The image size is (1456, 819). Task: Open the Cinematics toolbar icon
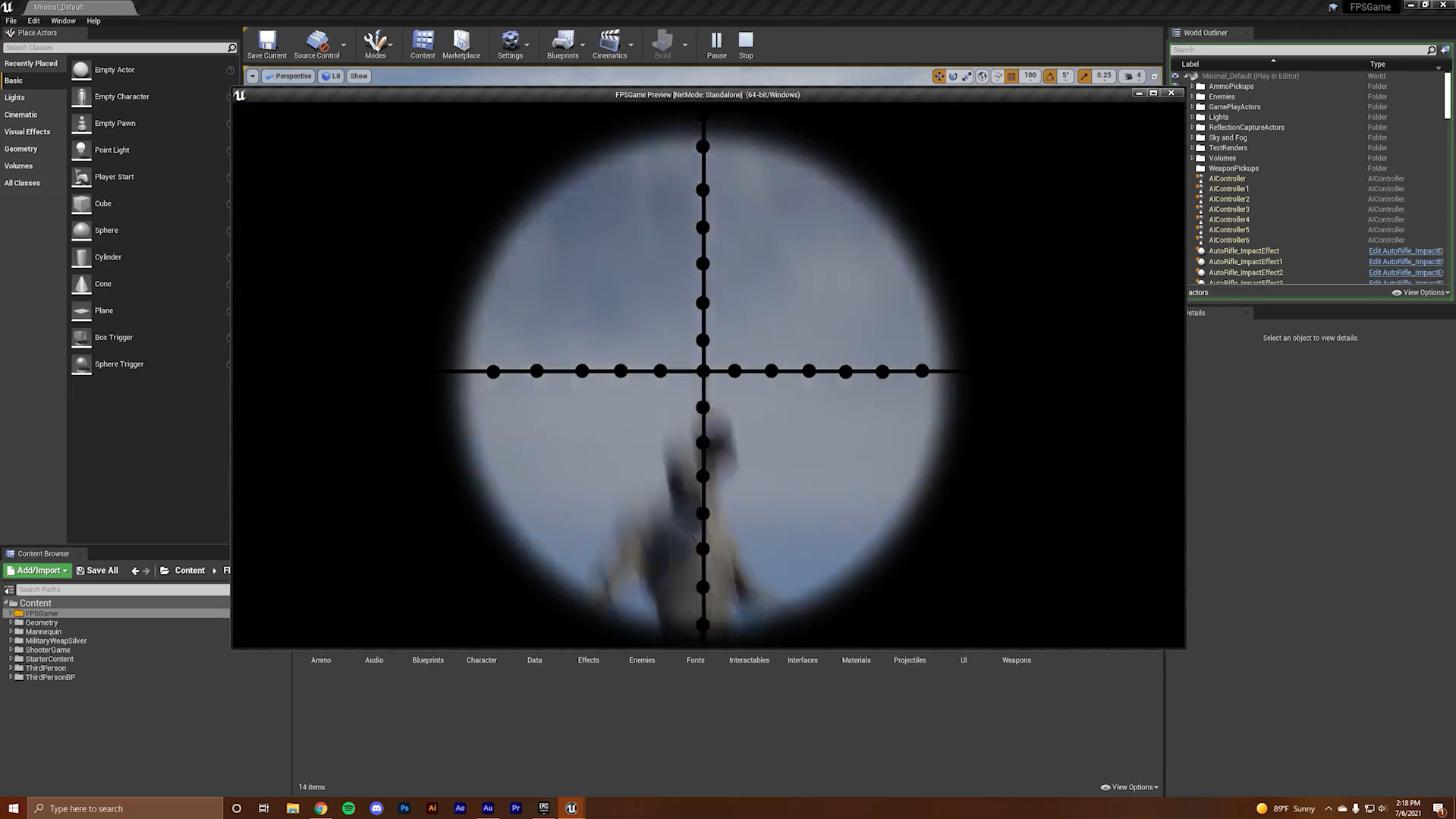pyautogui.click(x=609, y=44)
